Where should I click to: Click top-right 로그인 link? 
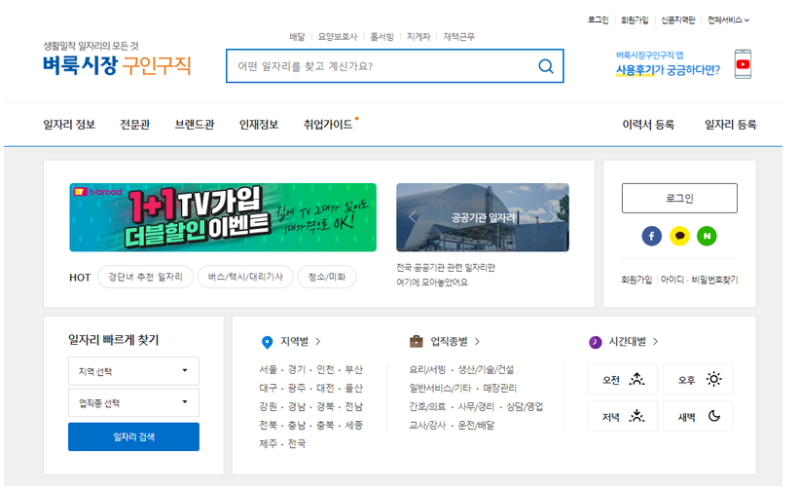pos(598,20)
